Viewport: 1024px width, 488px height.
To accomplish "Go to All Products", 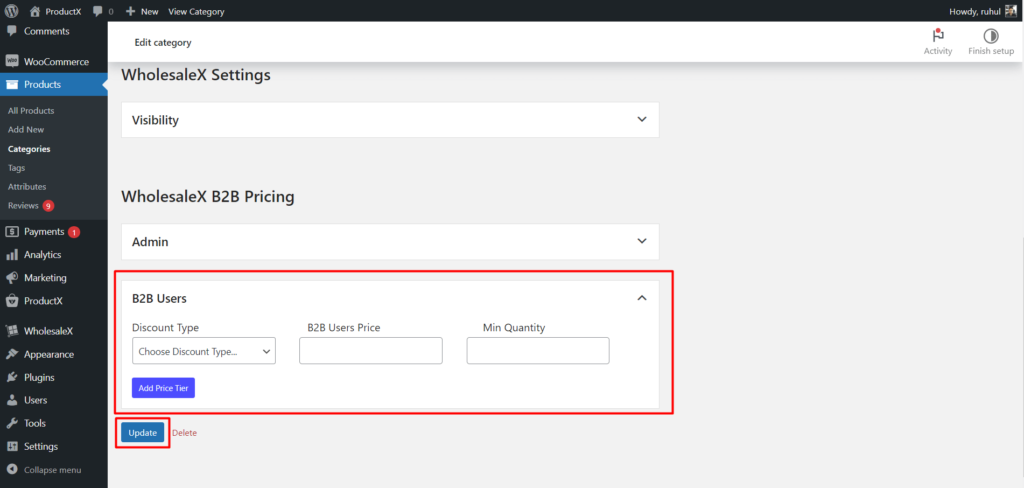I will 31,110.
